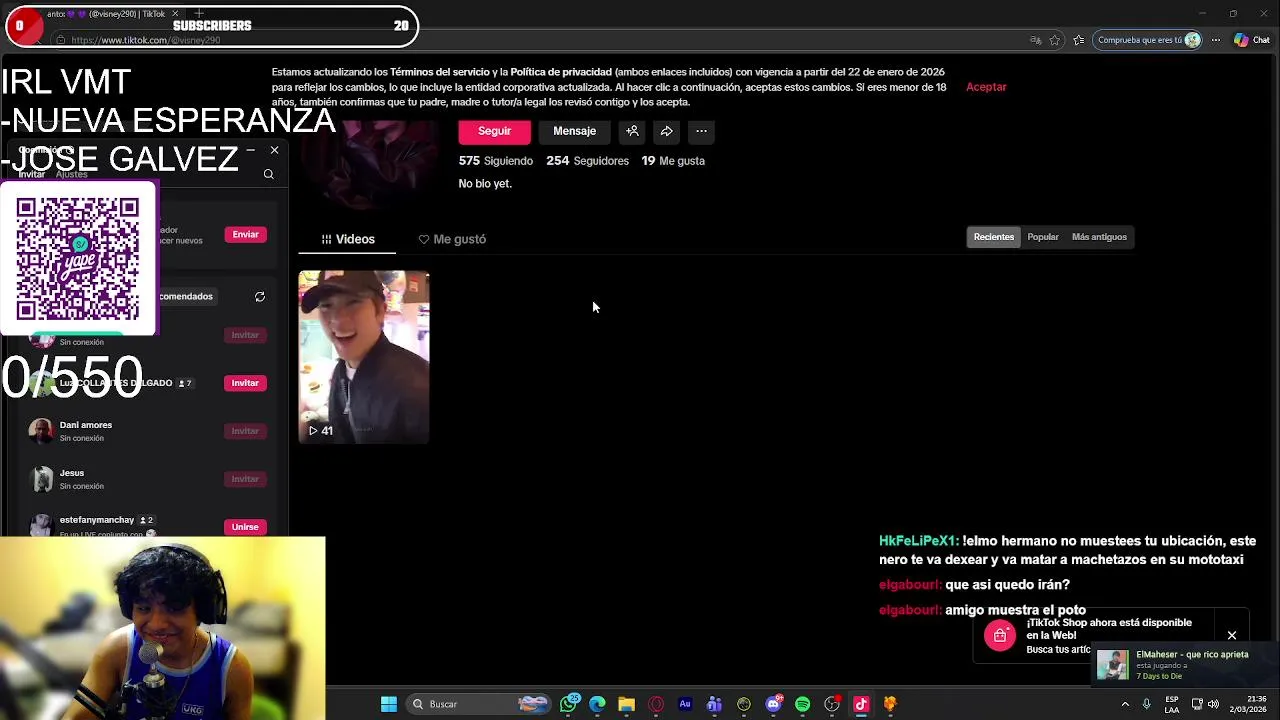Switch to the Videos tab

[348, 239]
